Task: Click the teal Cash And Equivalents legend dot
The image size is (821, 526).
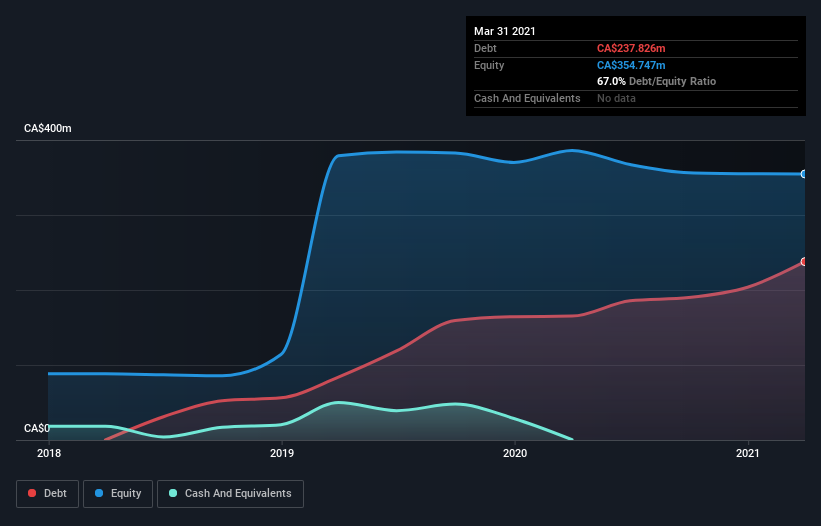Action: point(173,493)
